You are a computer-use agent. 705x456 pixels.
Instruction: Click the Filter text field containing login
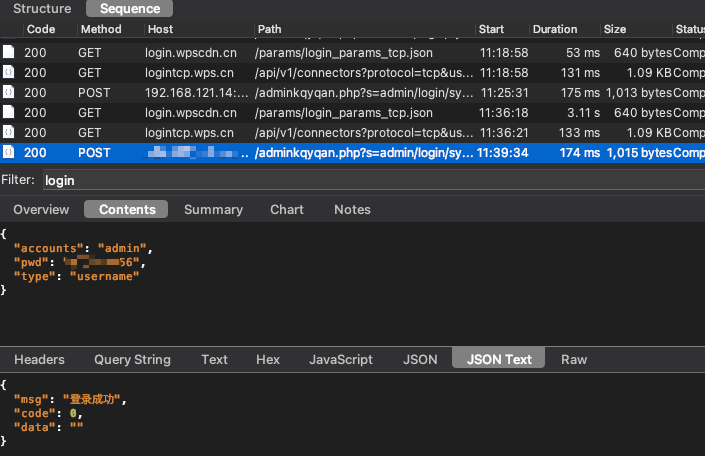pyautogui.click(x=374, y=180)
